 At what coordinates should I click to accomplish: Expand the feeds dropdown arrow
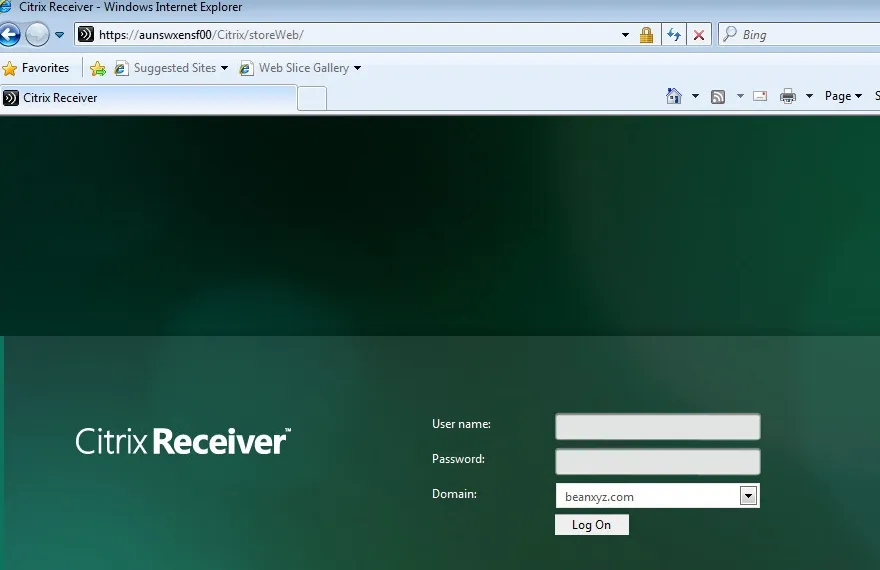[740, 96]
